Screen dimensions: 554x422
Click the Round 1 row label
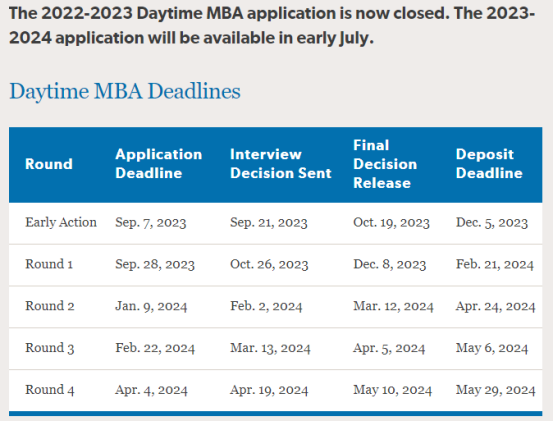point(49,264)
